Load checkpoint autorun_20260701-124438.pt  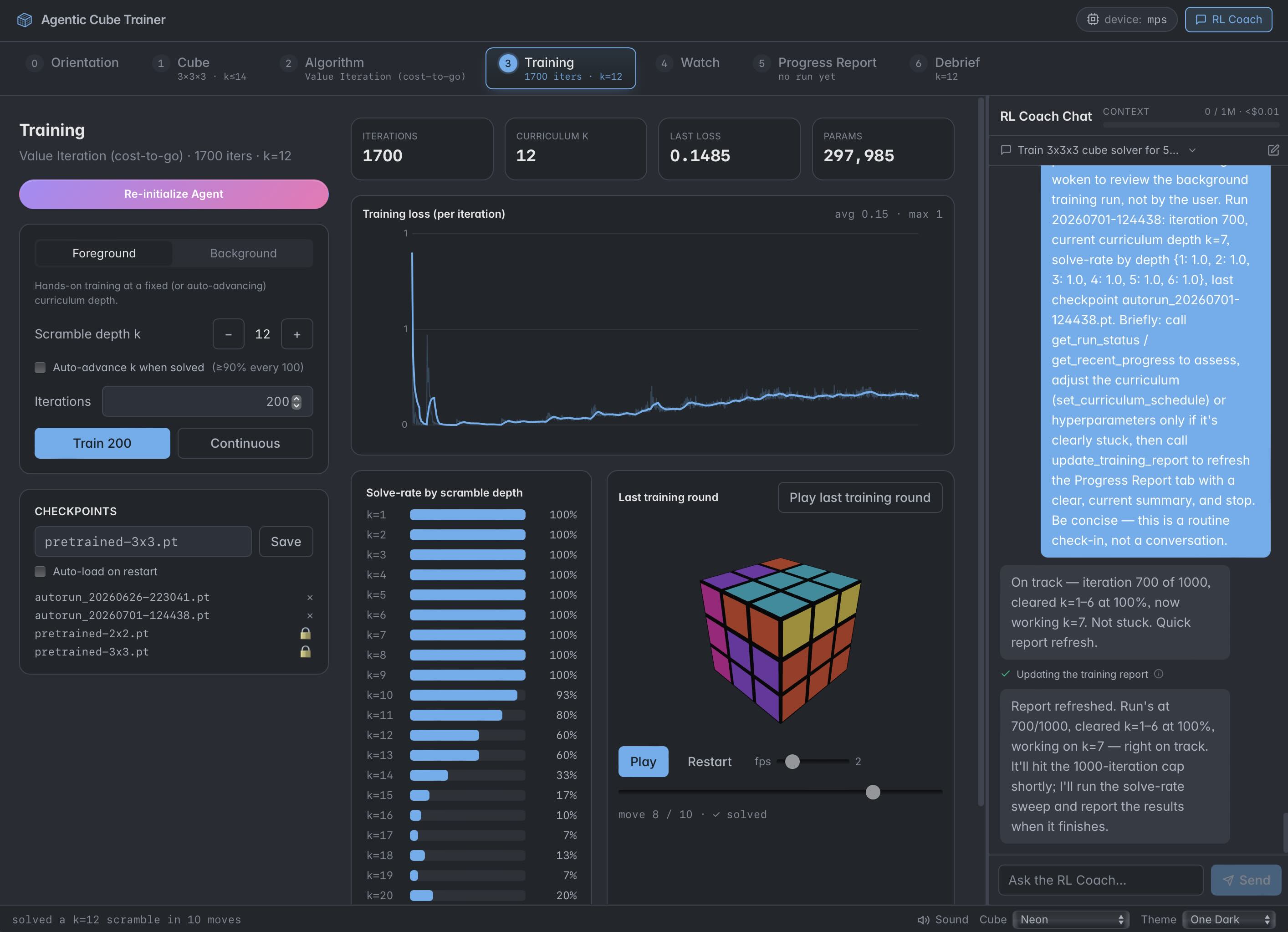pos(122,615)
